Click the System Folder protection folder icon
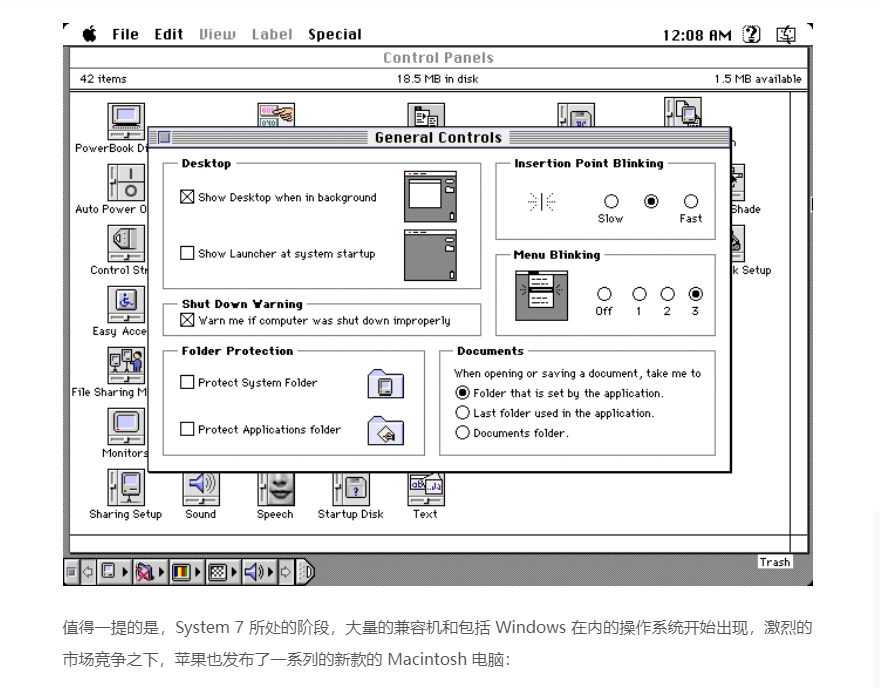 click(386, 384)
